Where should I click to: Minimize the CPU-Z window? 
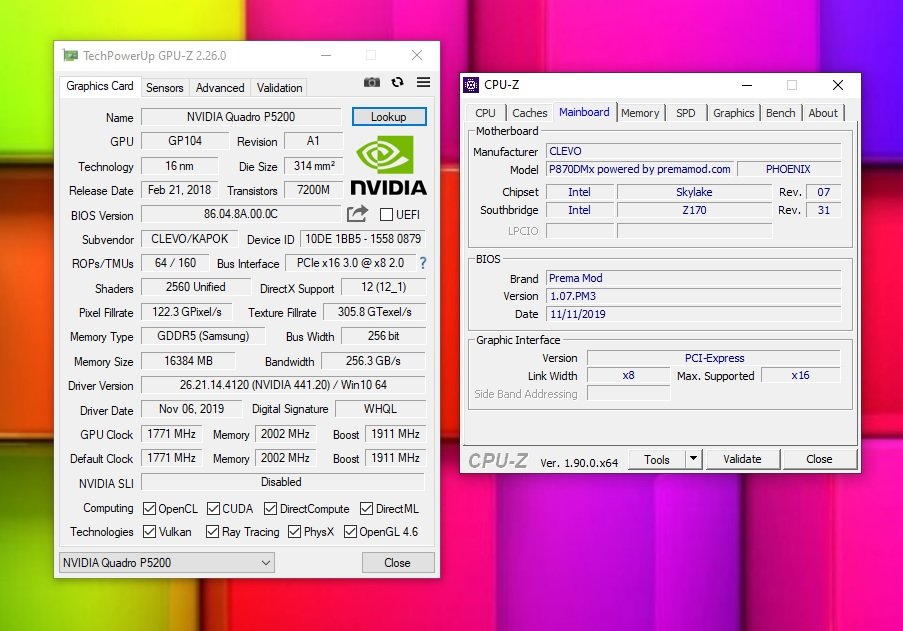[x=747, y=85]
